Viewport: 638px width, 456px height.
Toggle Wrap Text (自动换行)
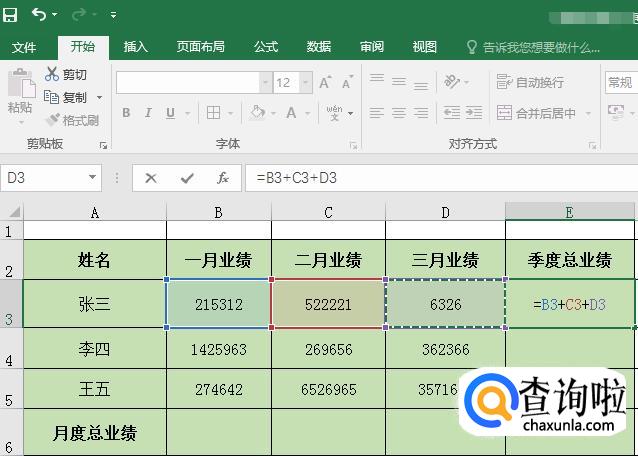530,82
